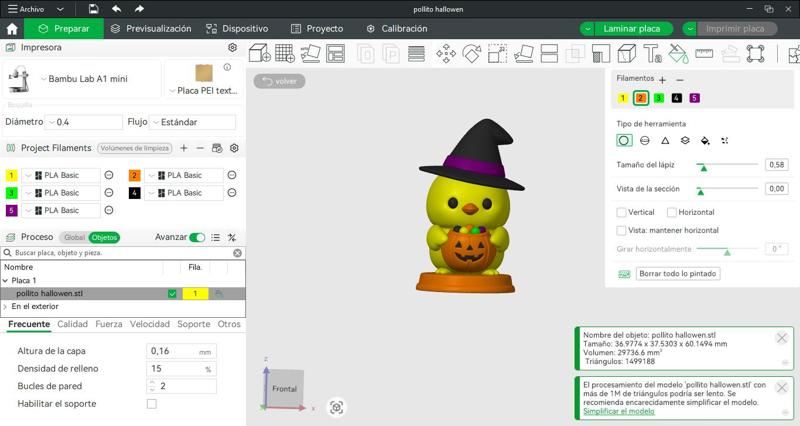Open the Calibración tab

pyautogui.click(x=397, y=29)
